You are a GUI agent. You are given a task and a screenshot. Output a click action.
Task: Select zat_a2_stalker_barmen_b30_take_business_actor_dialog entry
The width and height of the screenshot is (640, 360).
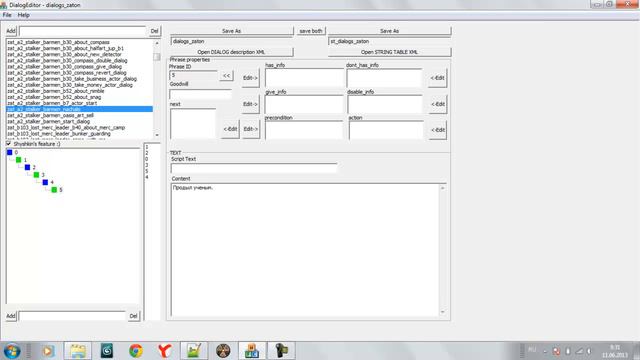click(72, 79)
